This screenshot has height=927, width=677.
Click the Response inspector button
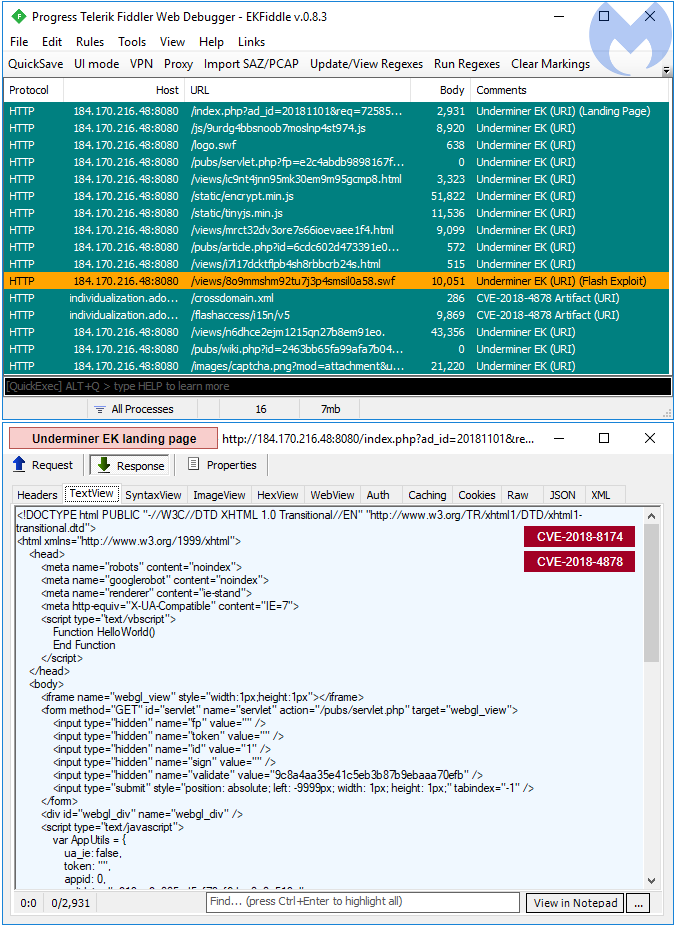tap(129, 465)
